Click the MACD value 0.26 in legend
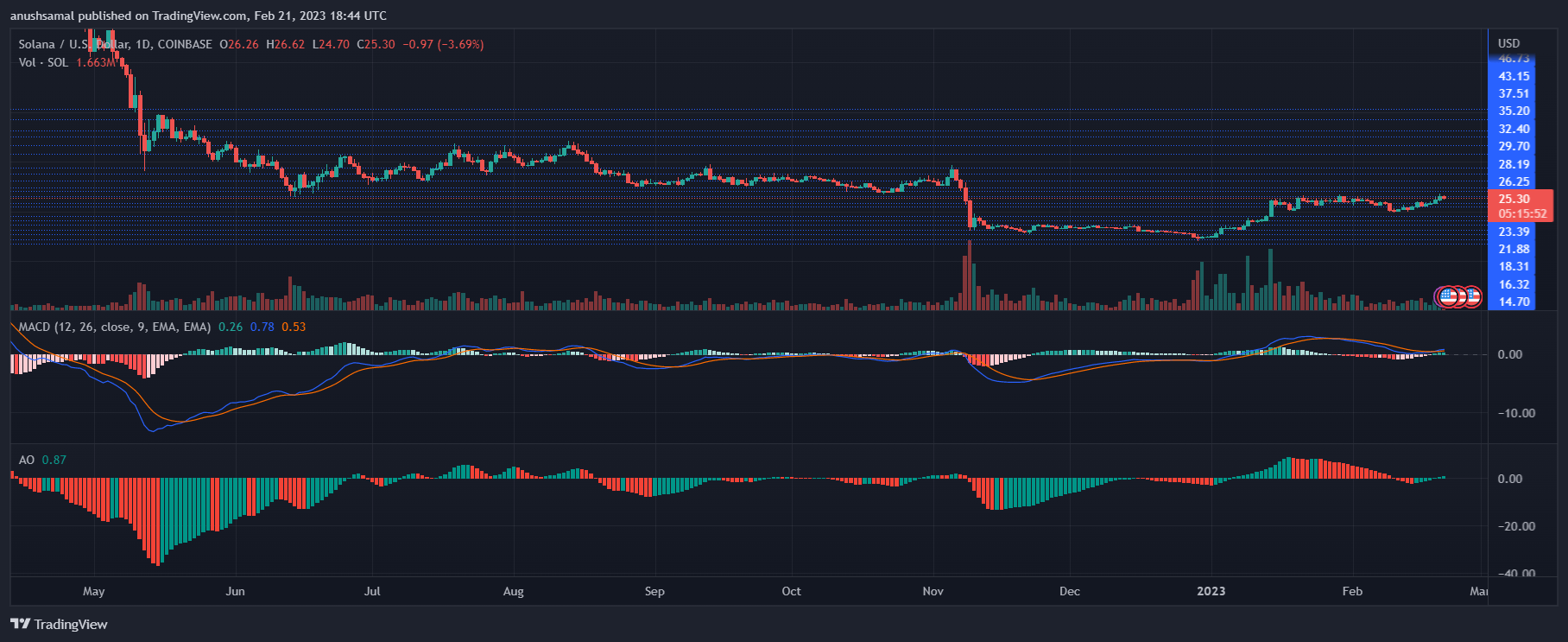 click(x=231, y=327)
